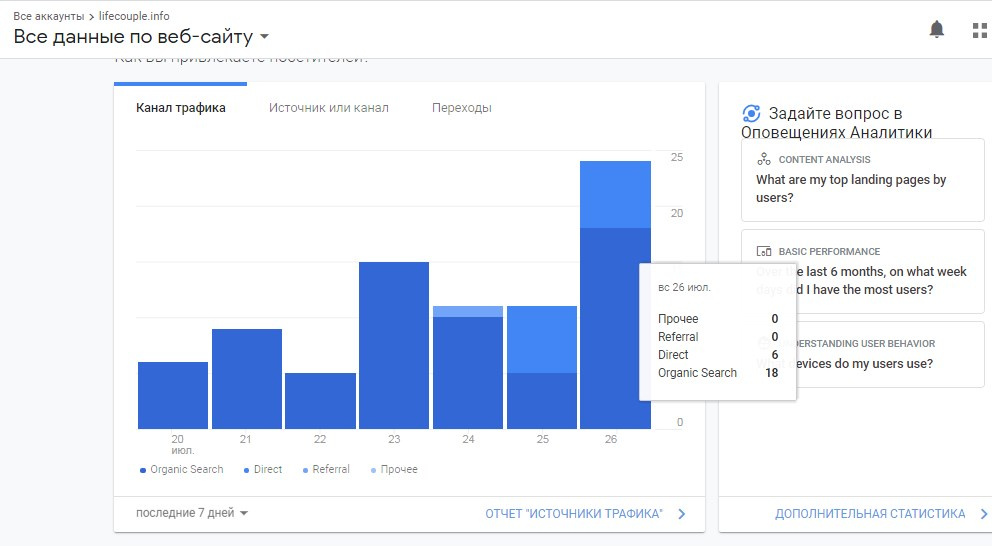Select the 'Канал трафика' tab
Image resolution: width=992 pixels, height=546 pixels.
181,108
